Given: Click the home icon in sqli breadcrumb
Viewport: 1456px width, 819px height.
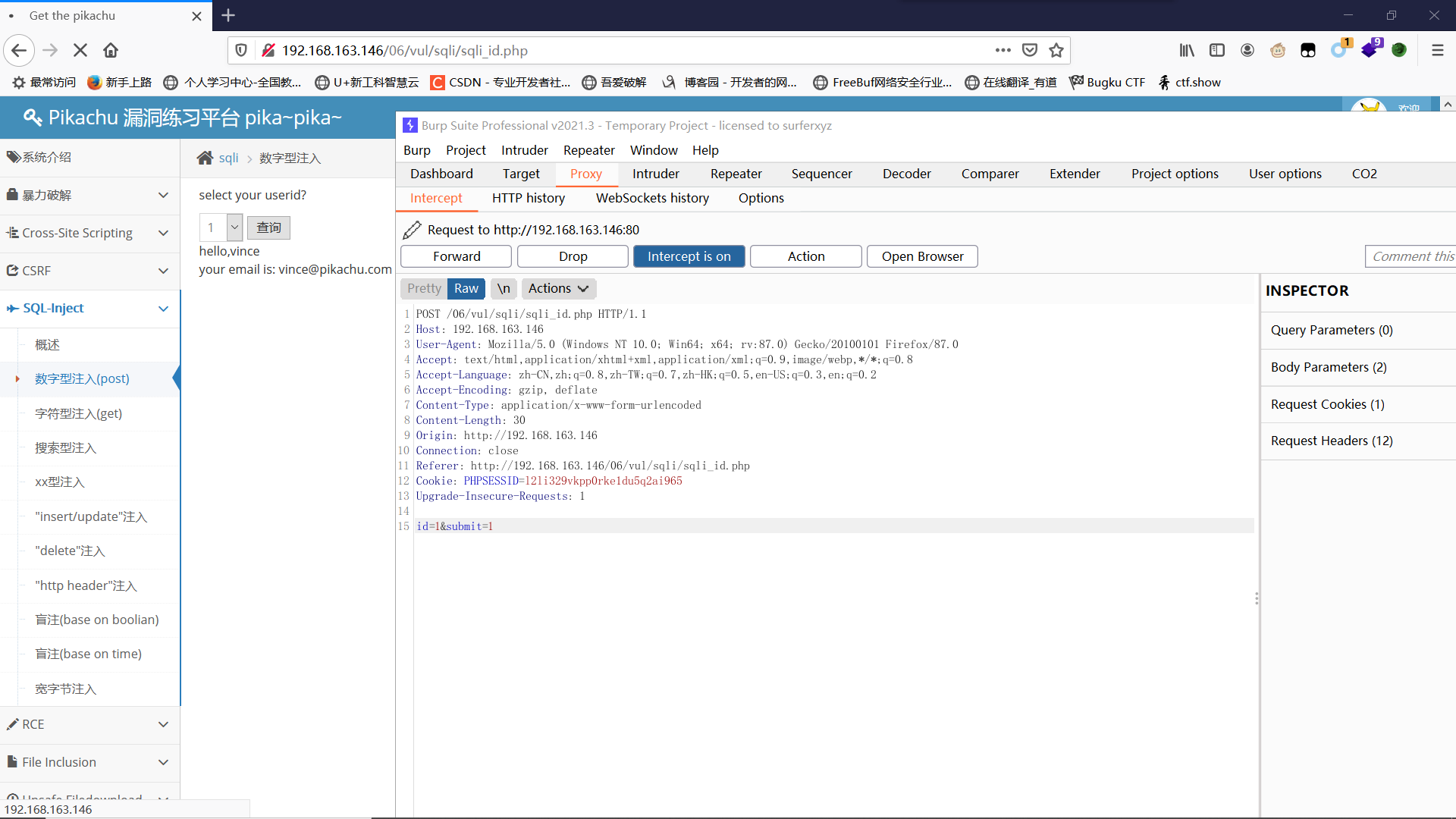Looking at the screenshot, I should pos(205,158).
